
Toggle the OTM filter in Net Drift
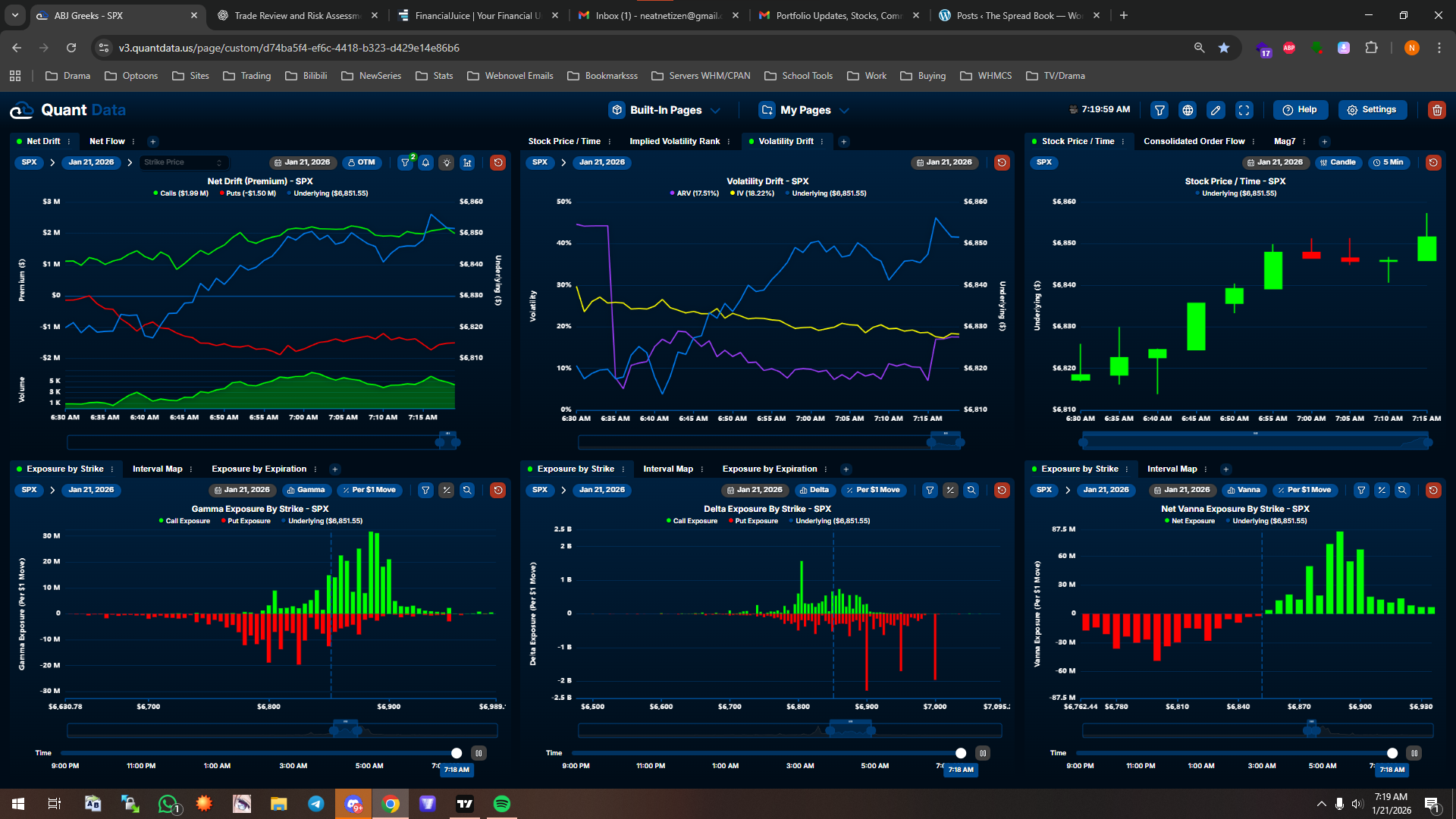362,162
